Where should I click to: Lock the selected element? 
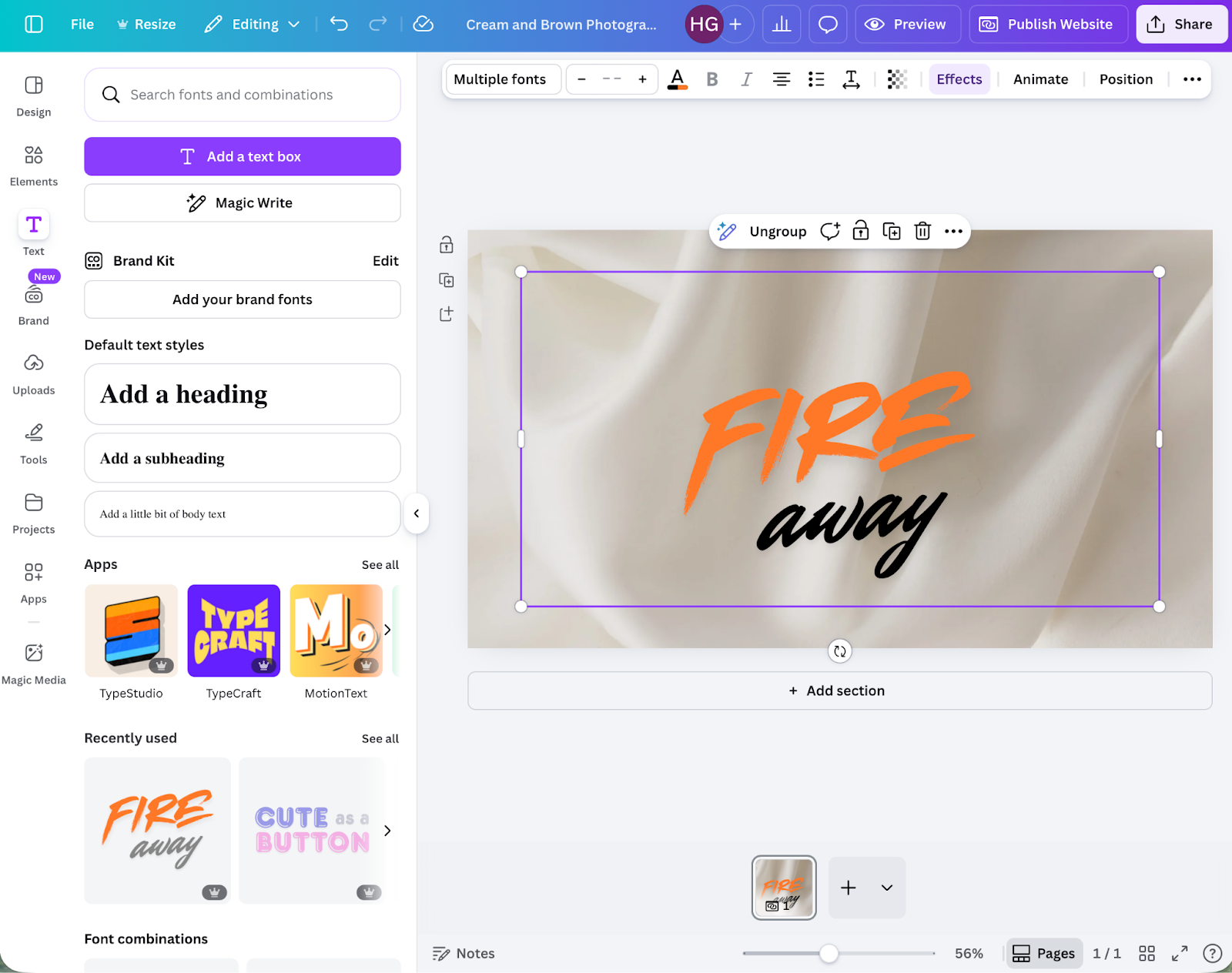click(860, 231)
